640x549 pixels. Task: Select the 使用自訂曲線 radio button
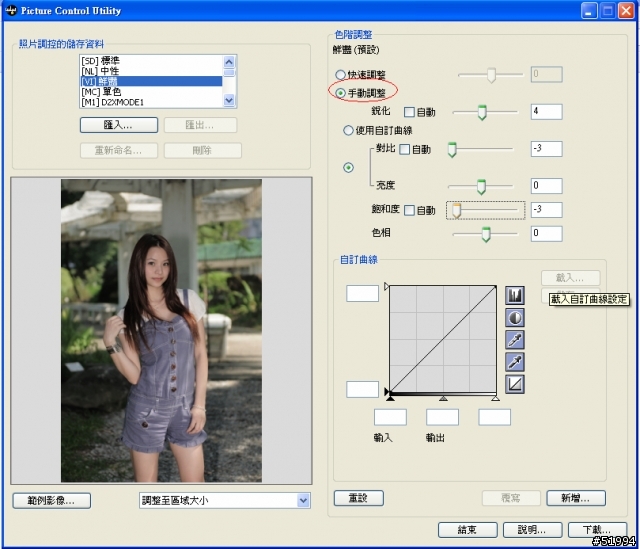click(x=348, y=130)
